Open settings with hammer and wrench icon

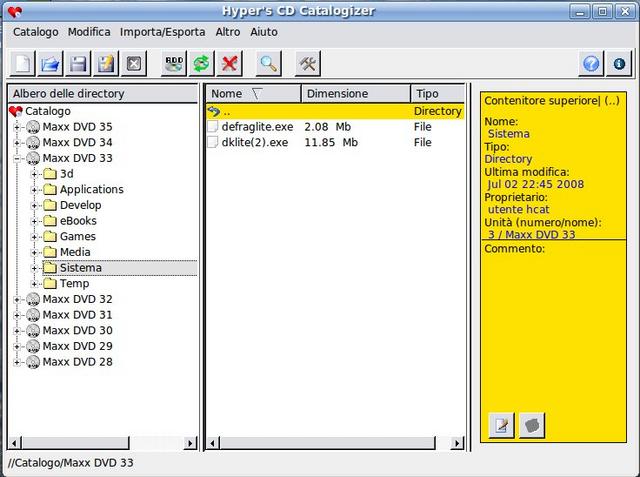(x=308, y=64)
